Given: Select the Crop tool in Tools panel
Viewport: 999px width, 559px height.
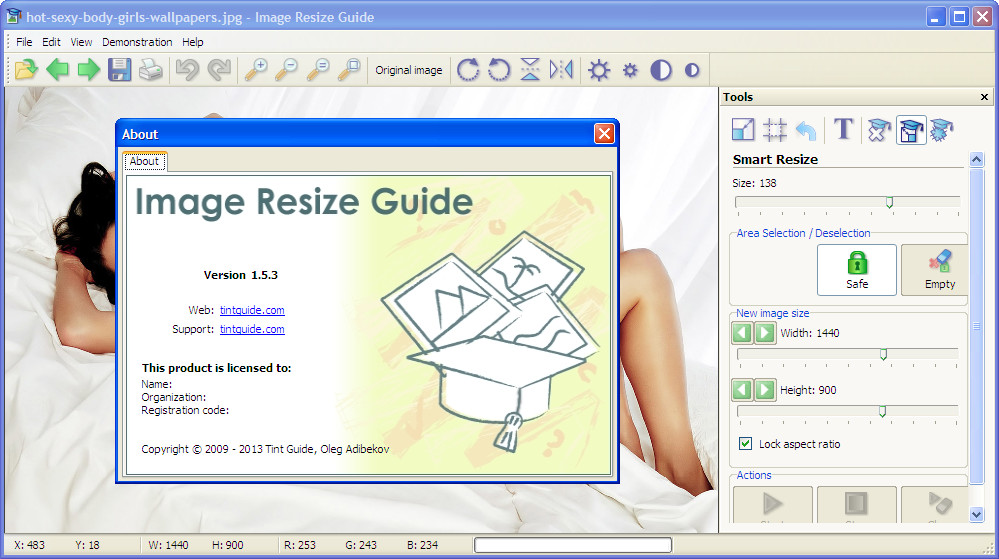Looking at the screenshot, I should 775,130.
